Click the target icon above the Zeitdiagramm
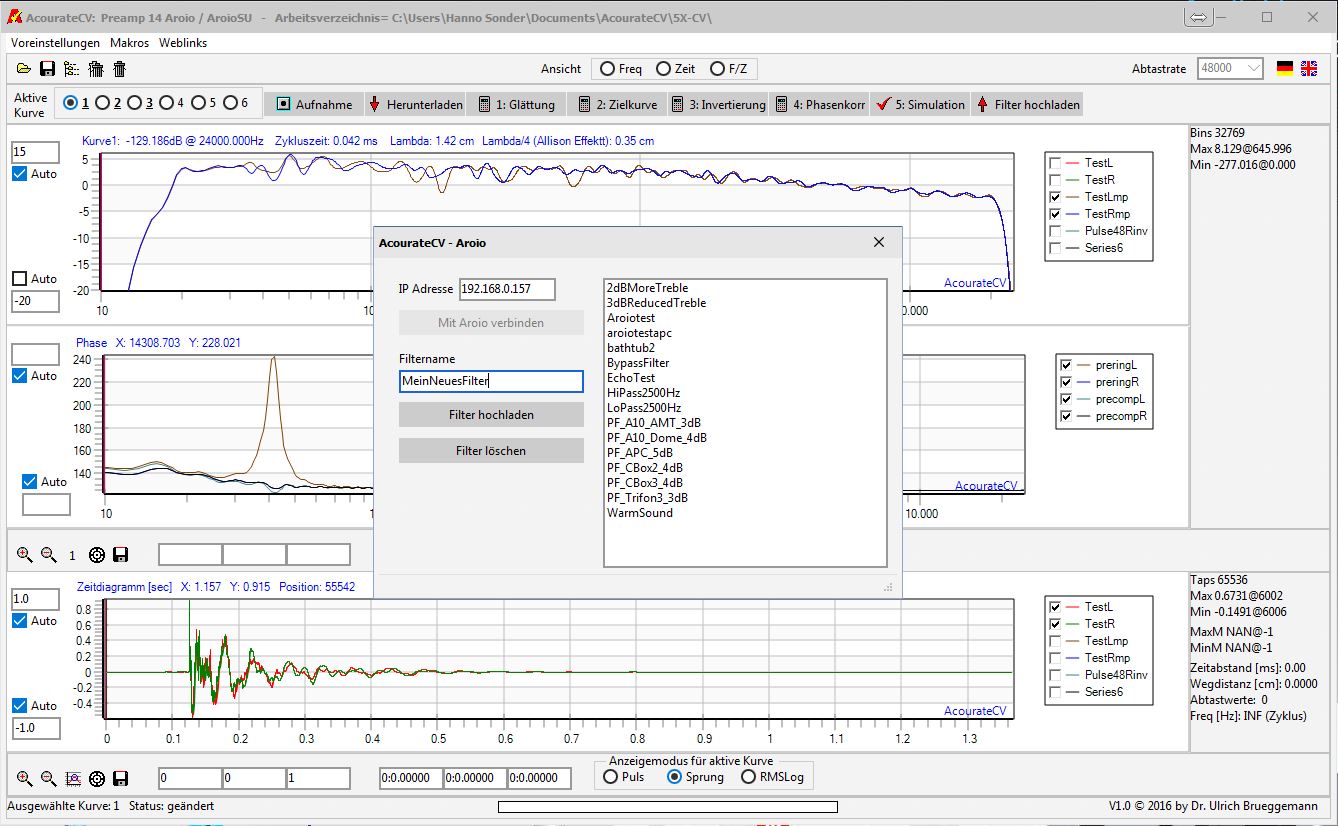 [97, 555]
